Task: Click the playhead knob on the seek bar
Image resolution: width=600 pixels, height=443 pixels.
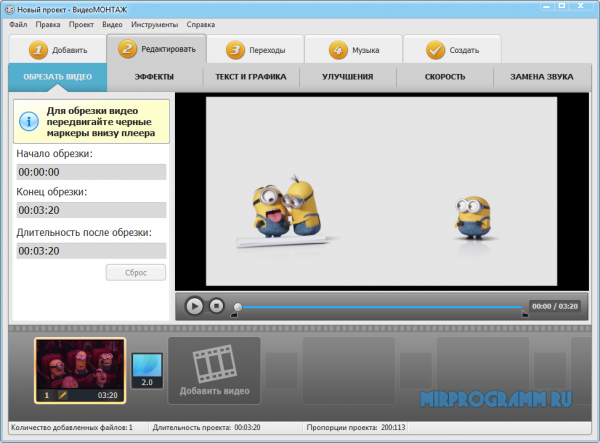Action: pyautogui.click(x=238, y=307)
